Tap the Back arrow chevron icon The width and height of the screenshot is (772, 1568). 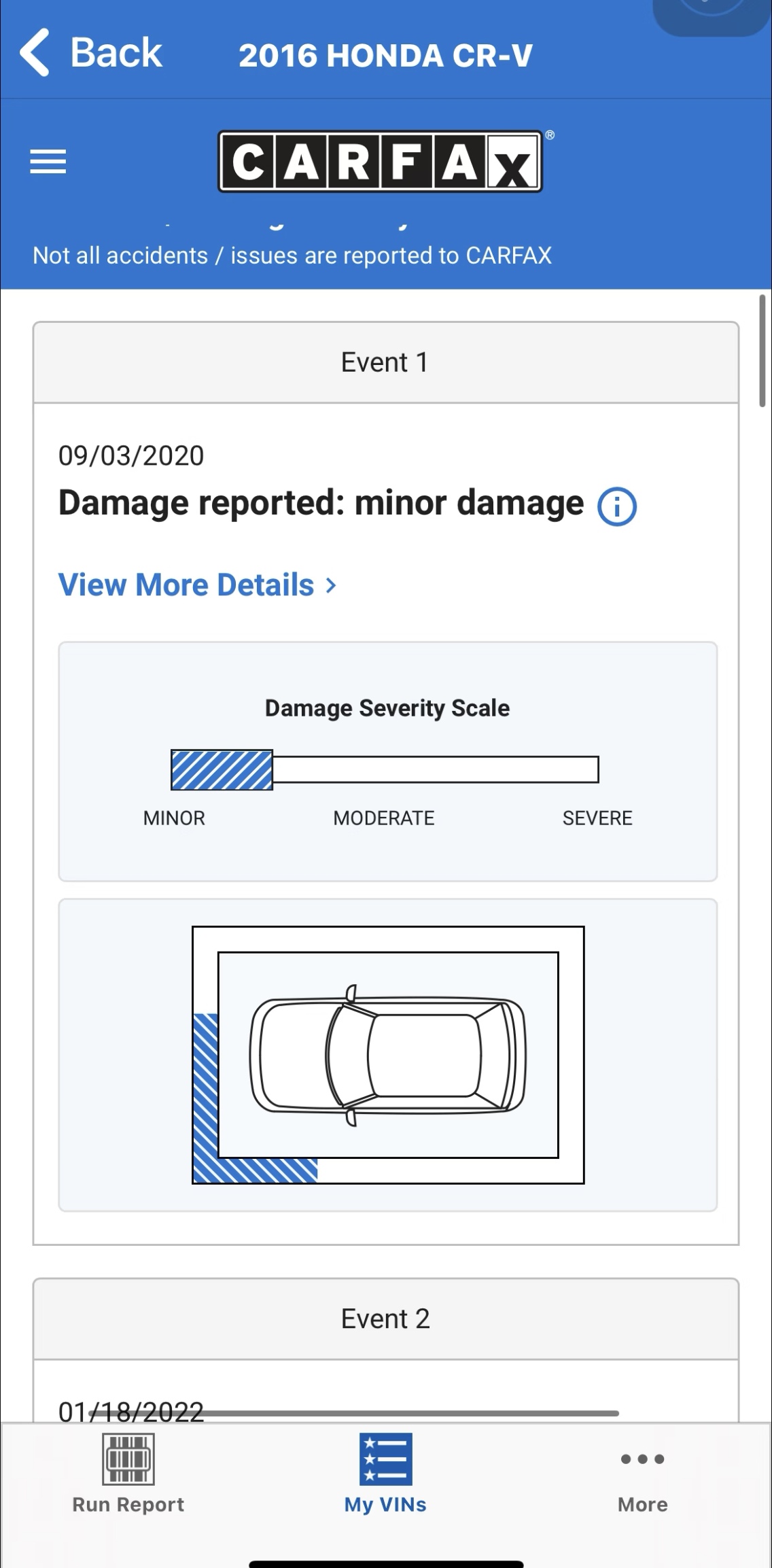click(x=34, y=52)
